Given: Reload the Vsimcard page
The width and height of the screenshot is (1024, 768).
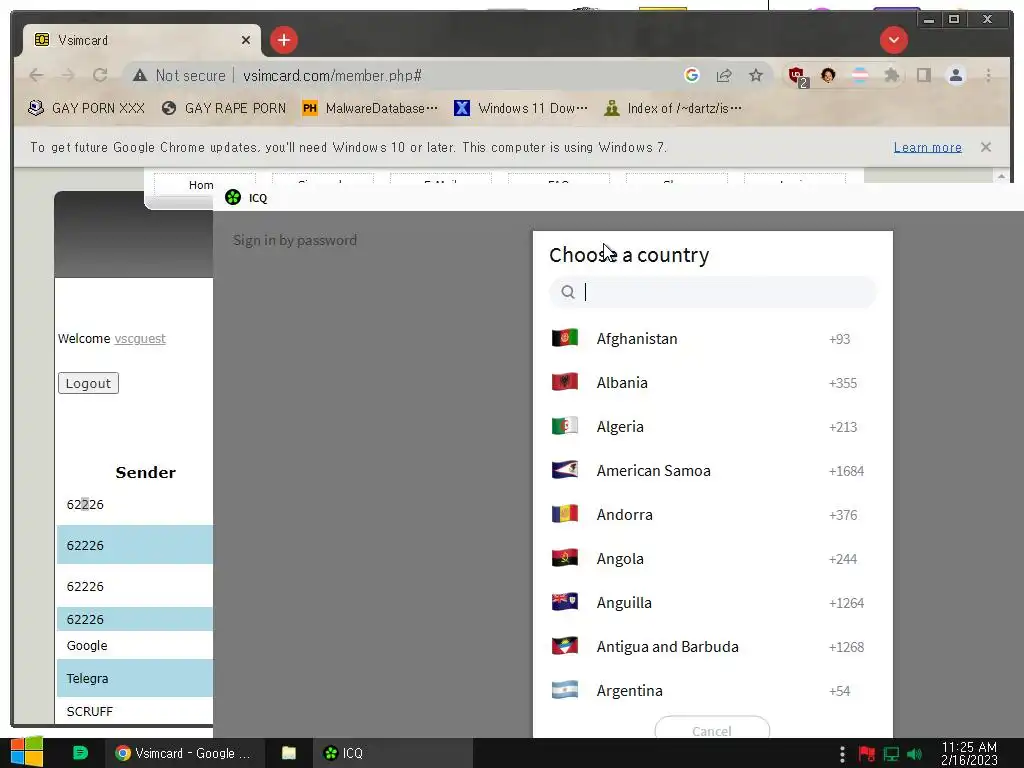Looking at the screenshot, I should 100,75.
